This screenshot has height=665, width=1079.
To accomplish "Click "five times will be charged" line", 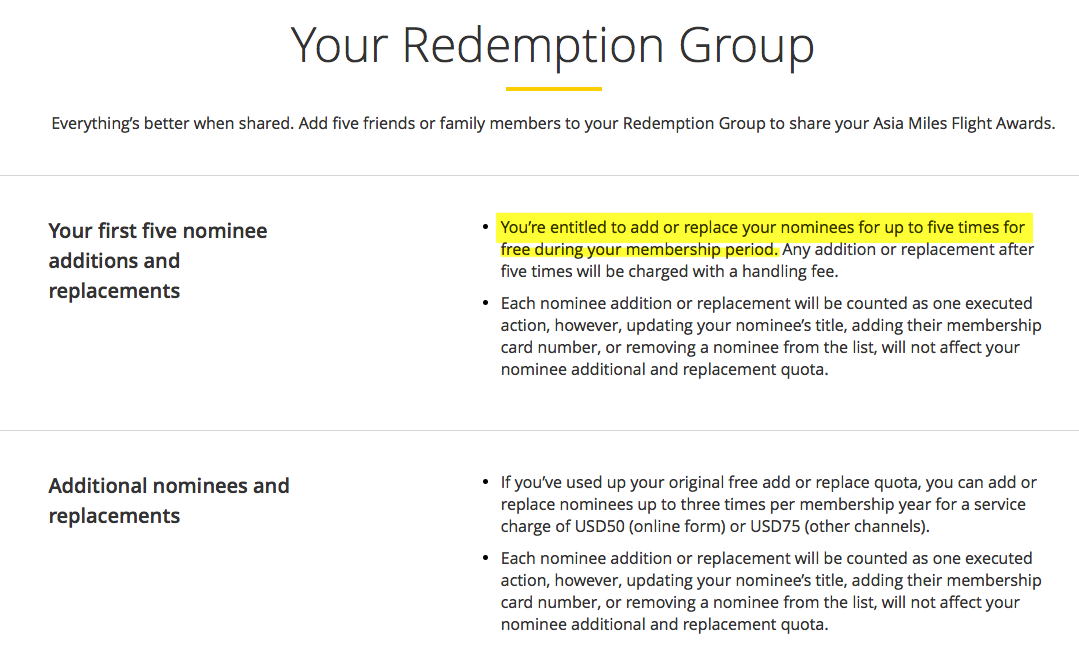I will point(669,271).
